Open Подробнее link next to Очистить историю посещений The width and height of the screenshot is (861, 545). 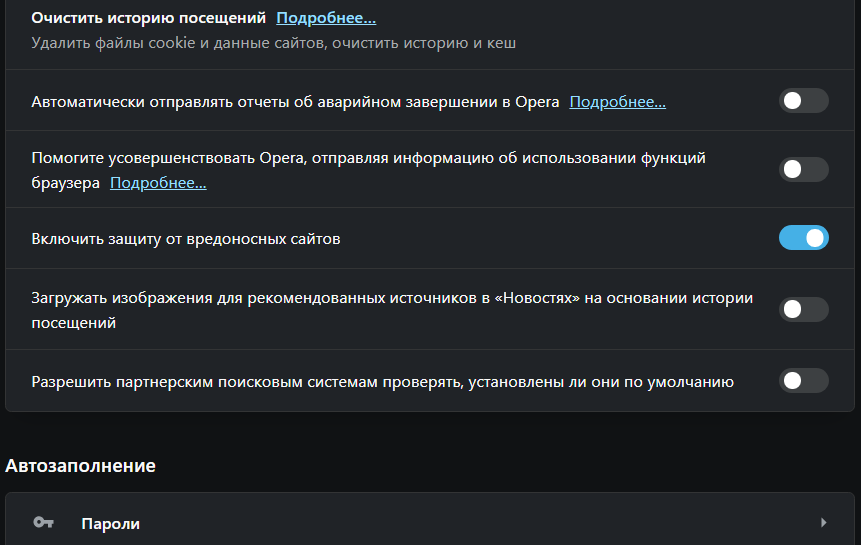point(326,18)
